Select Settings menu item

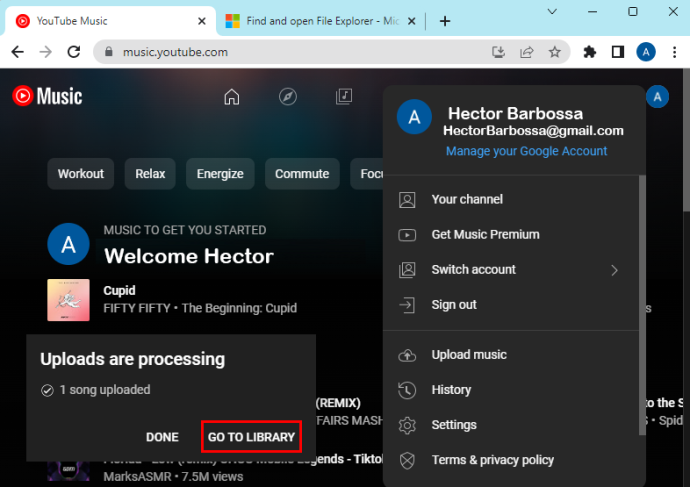[x=511, y=425]
